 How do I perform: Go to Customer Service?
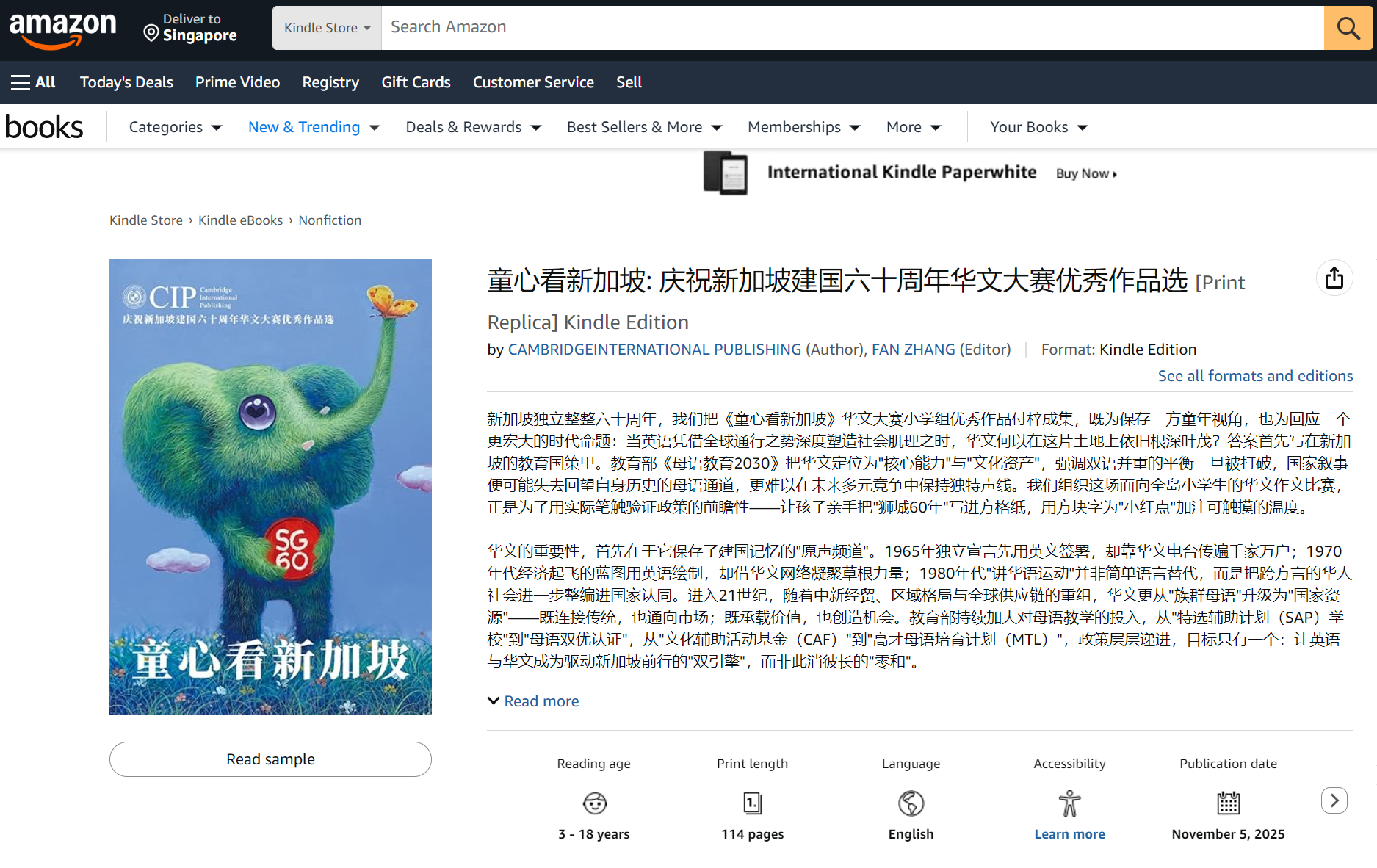click(533, 82)
